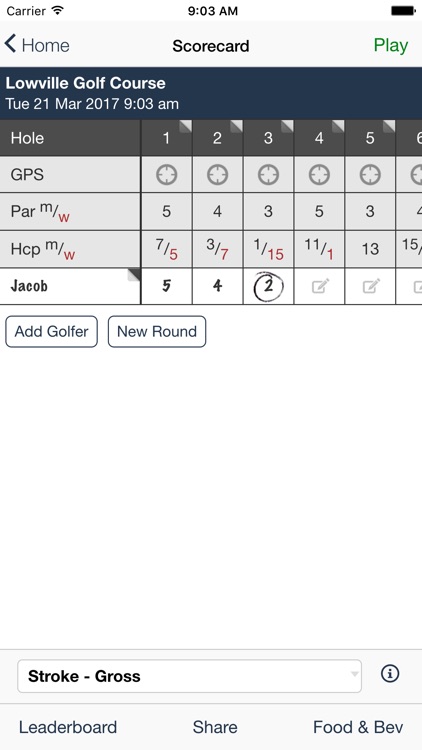Tap the green Play button

coord(391,45)
